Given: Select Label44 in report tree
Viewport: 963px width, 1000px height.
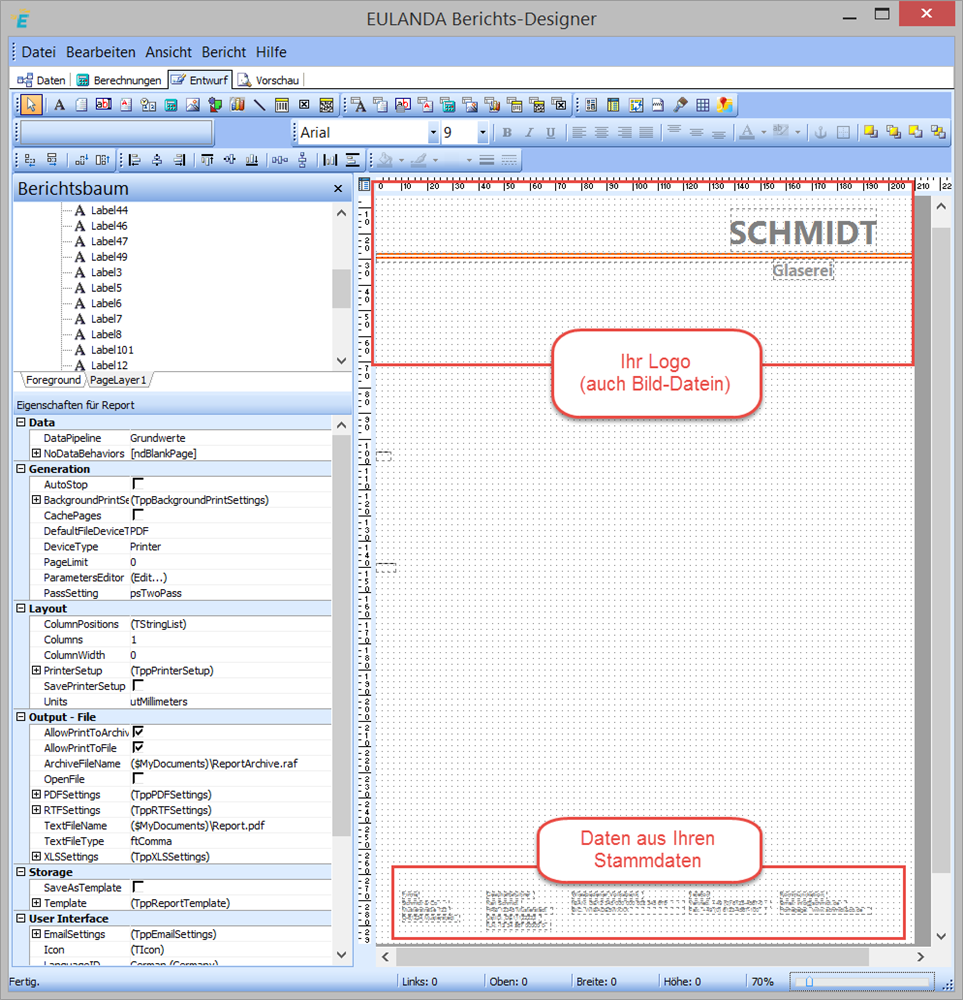Looking at the screenshot, I should pyautogui.click(x=109, y=210).
